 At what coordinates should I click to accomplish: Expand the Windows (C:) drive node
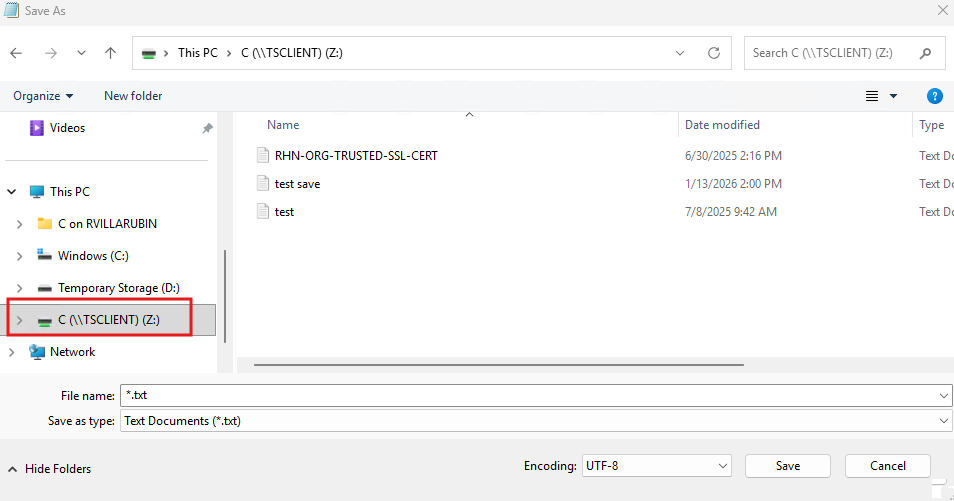coord(19,256)
